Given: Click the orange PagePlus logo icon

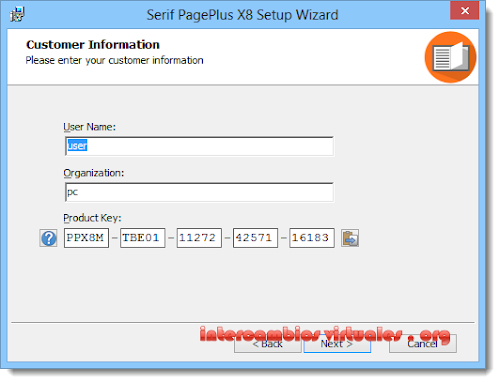Looking at the screenshot, I should (x=450, y=57).
